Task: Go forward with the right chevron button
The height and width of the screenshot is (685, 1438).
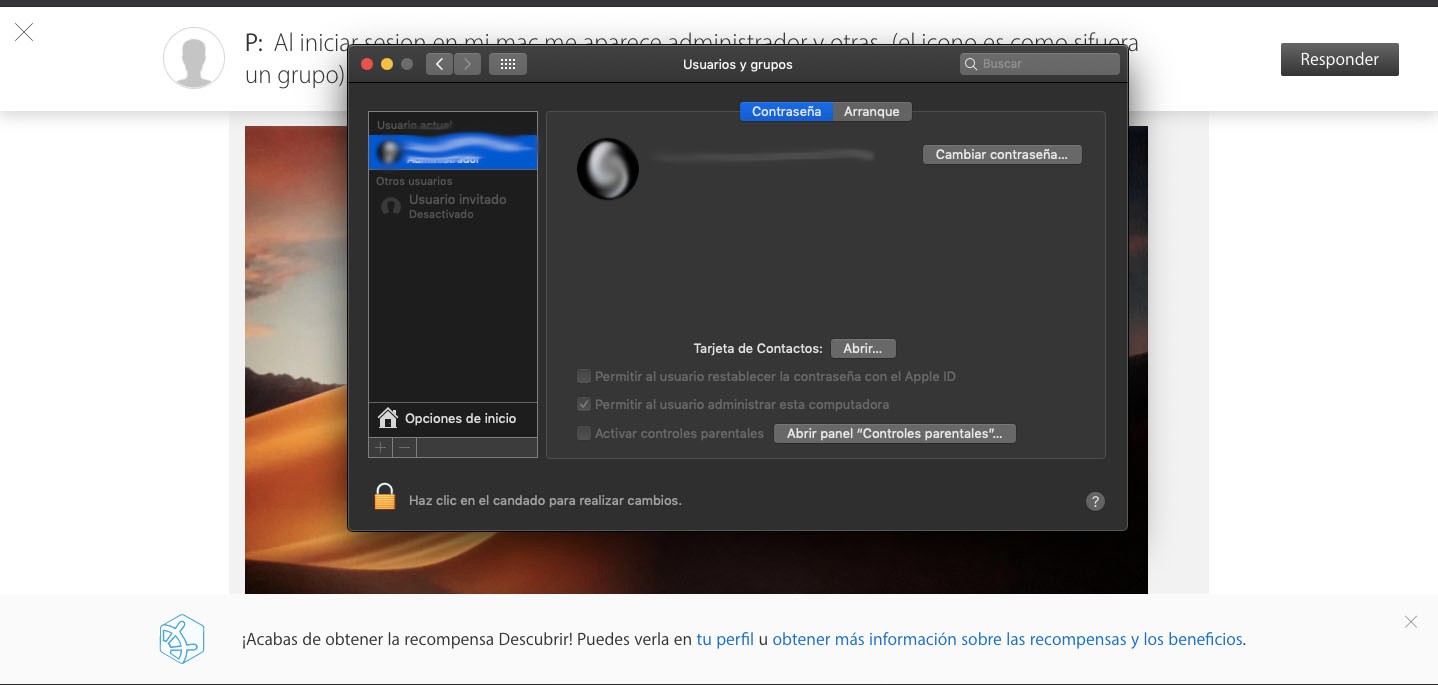Action: pyautogui.click(x=467, y=64)
